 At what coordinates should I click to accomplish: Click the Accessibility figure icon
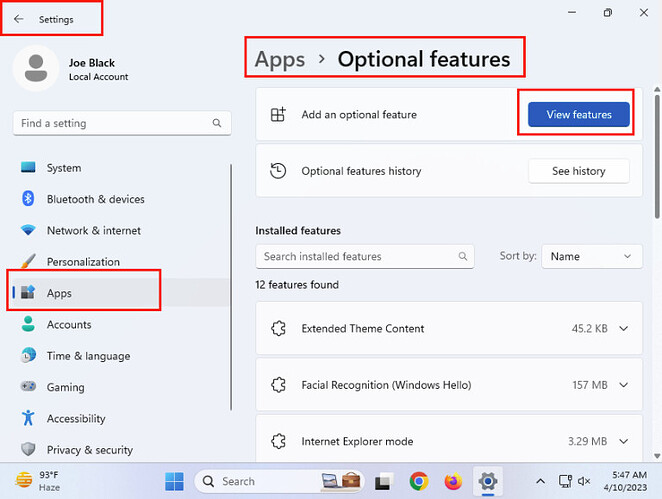point(28,418)
